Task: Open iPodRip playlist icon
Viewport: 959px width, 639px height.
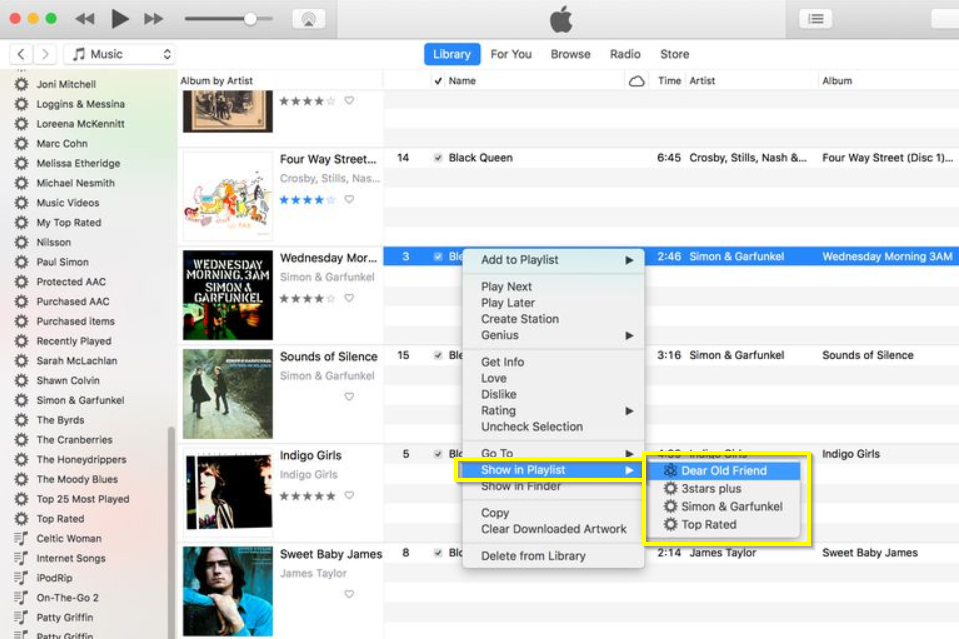Action: click(21, 578)
